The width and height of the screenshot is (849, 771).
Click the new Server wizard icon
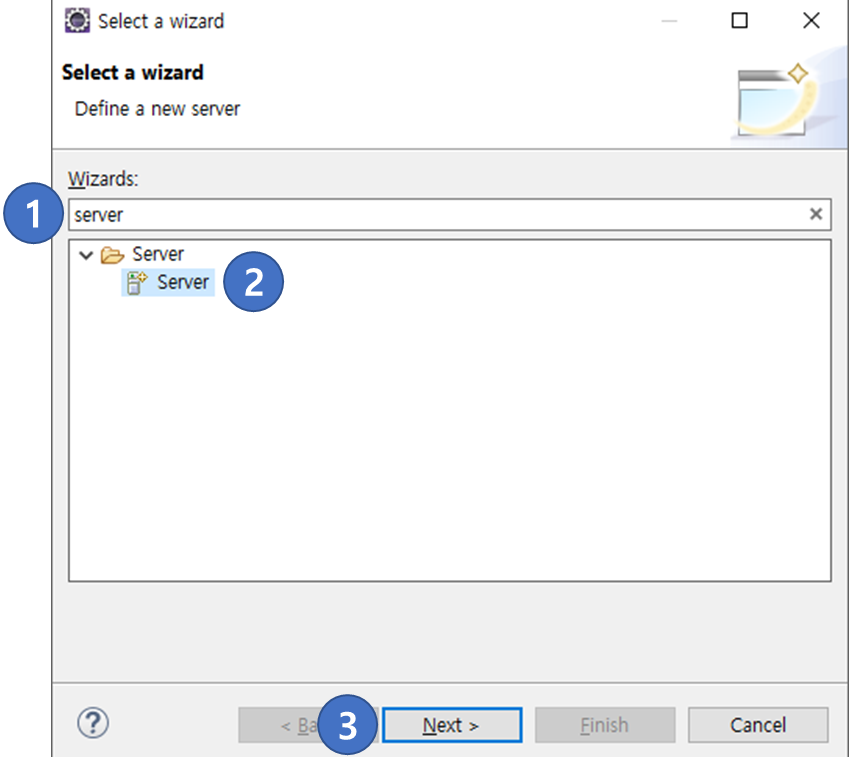(136, 283)
